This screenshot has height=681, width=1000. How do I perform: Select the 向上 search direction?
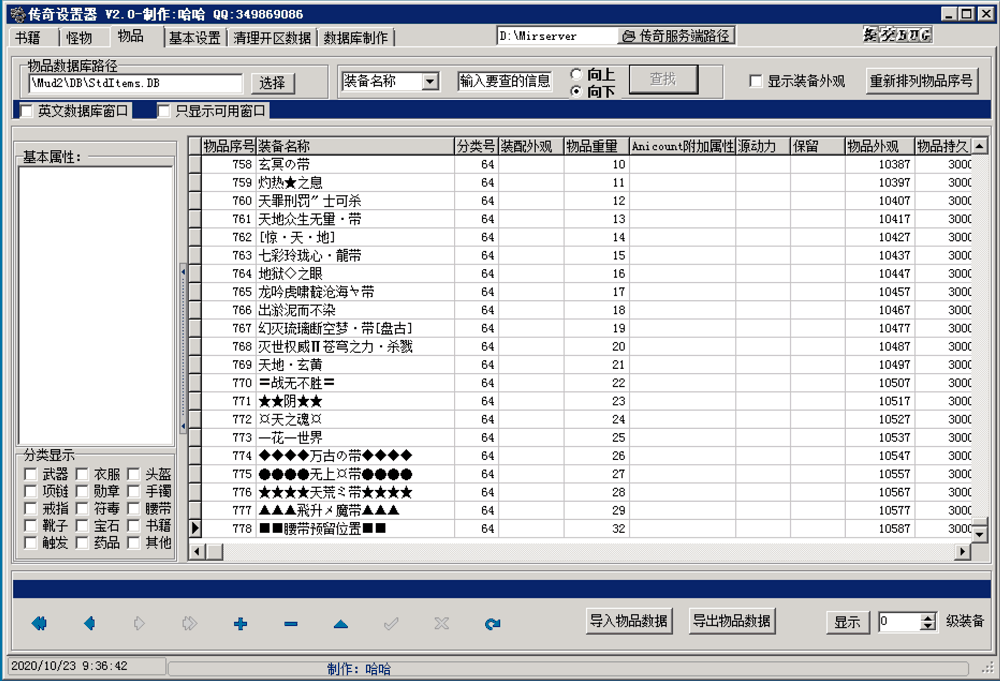click(x=576, y=74)
